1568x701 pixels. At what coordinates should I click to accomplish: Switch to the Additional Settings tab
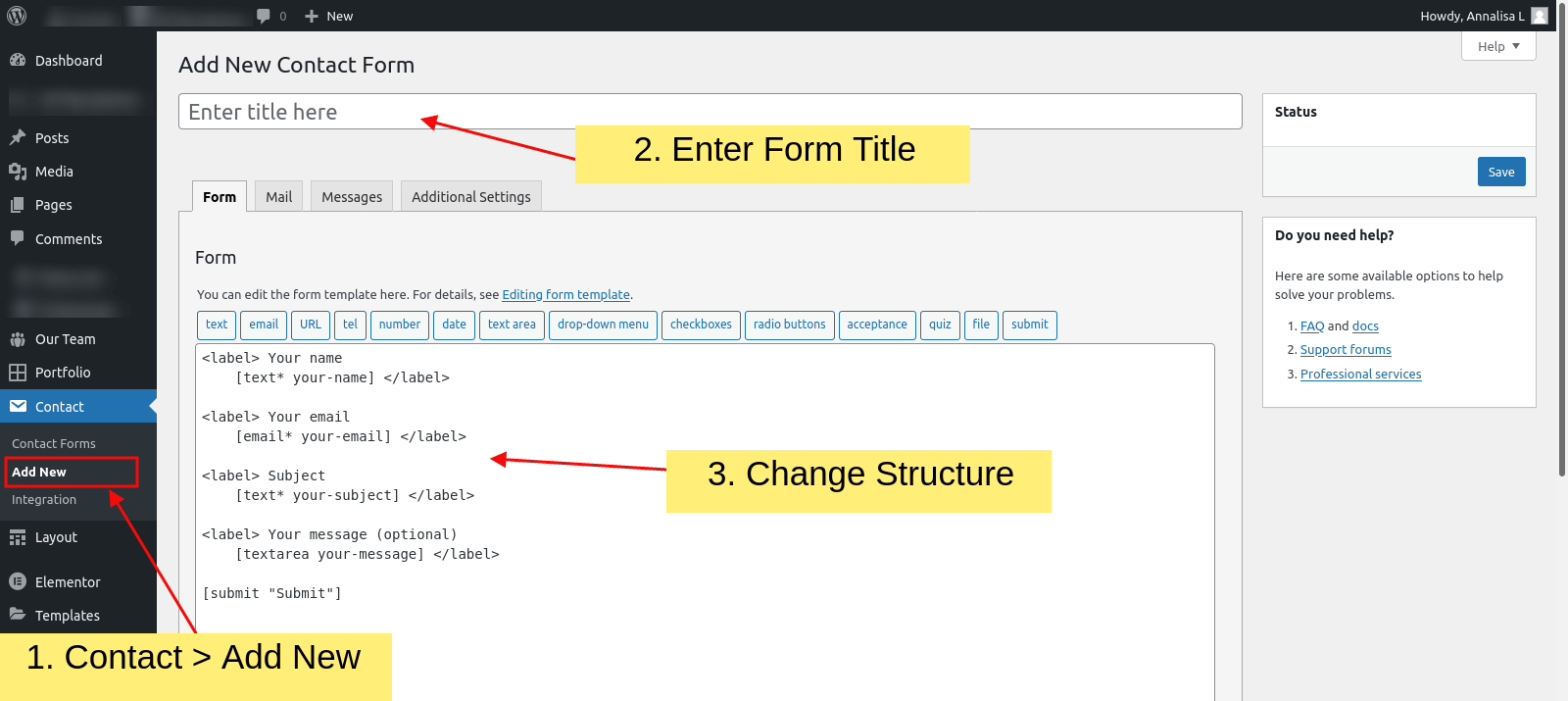(471, 196)
